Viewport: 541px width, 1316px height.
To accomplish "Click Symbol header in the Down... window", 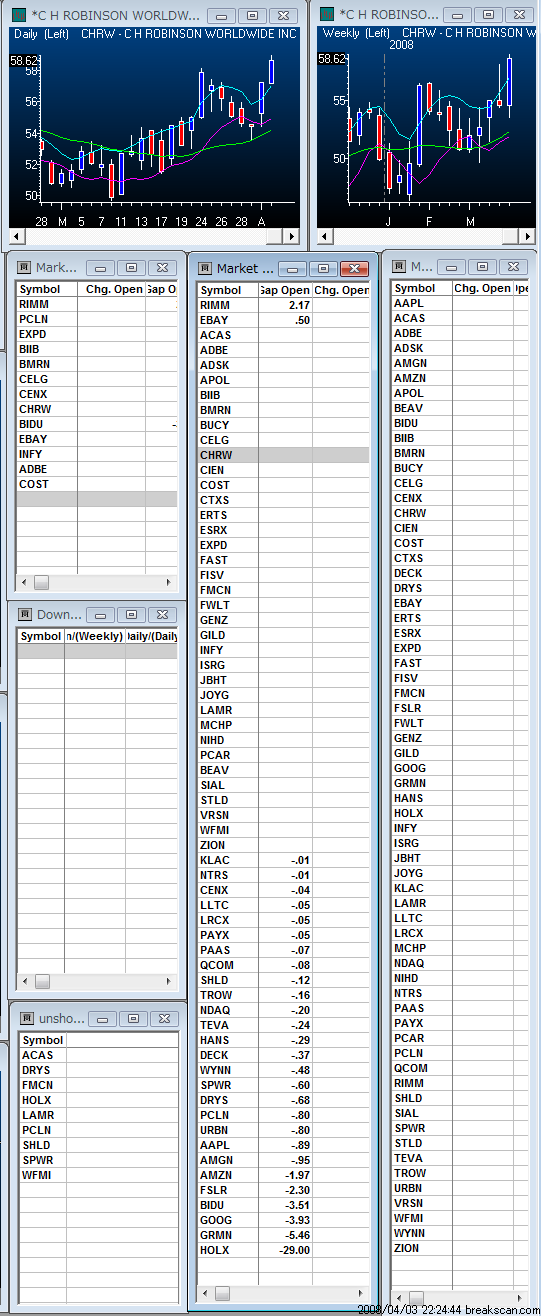I will coord(41,636).
